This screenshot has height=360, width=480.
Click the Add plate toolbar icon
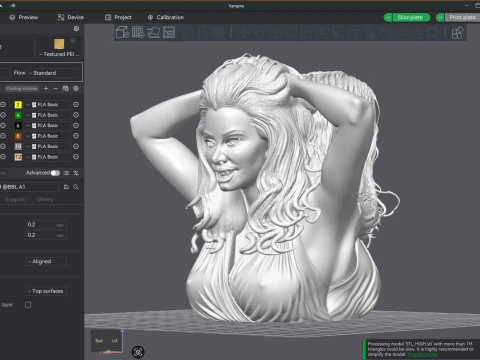[138, 32]
